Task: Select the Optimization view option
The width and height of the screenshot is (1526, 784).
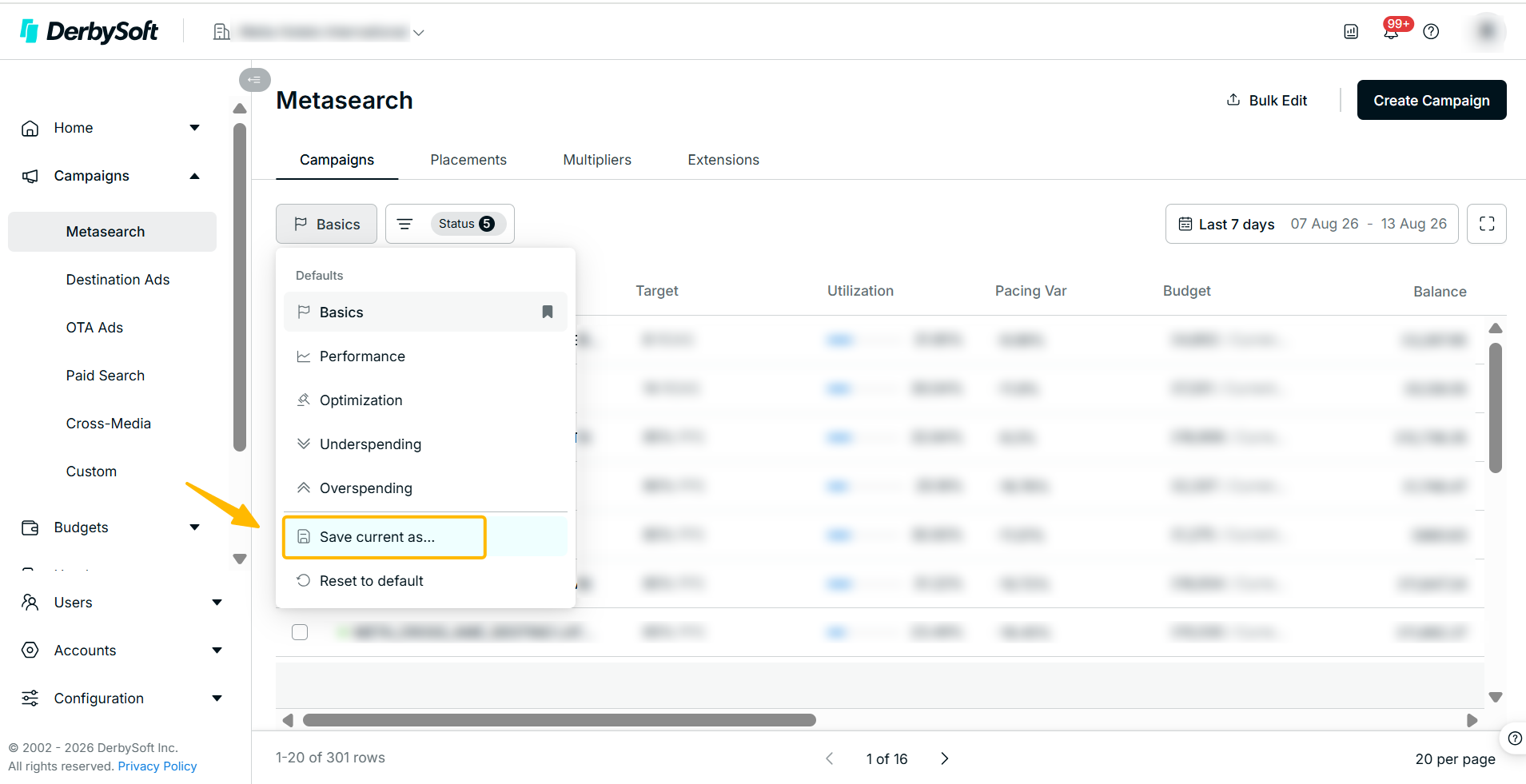Action: [425, 400]
